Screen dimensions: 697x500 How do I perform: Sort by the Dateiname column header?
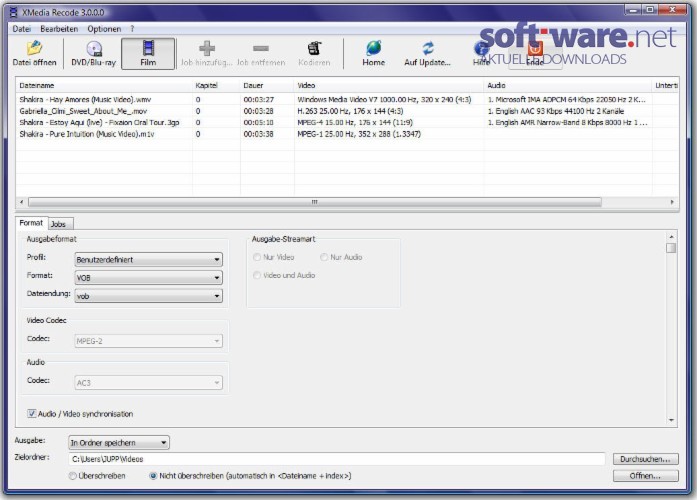(x=104, y=85)
